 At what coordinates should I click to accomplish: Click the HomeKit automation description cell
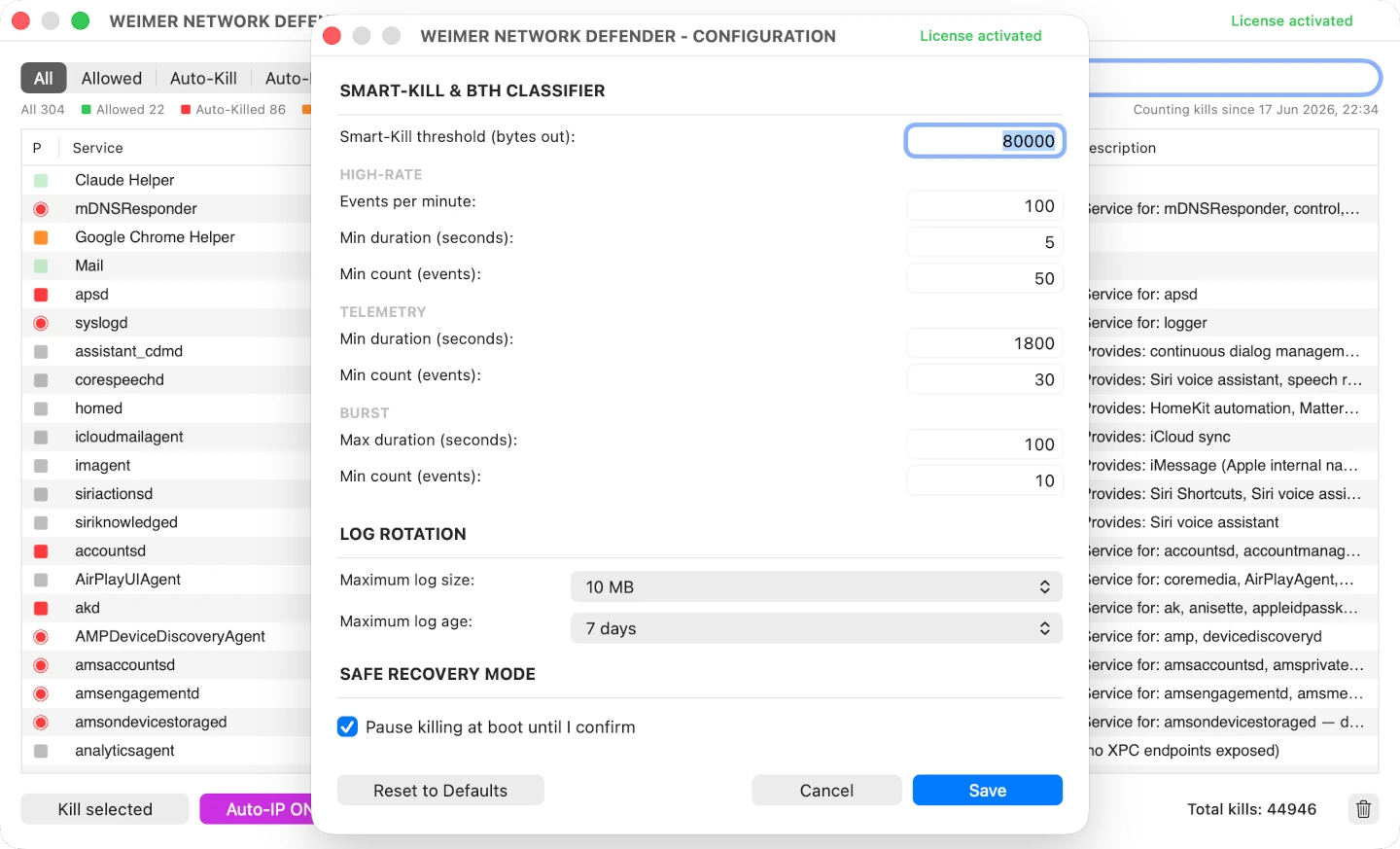1224,408
